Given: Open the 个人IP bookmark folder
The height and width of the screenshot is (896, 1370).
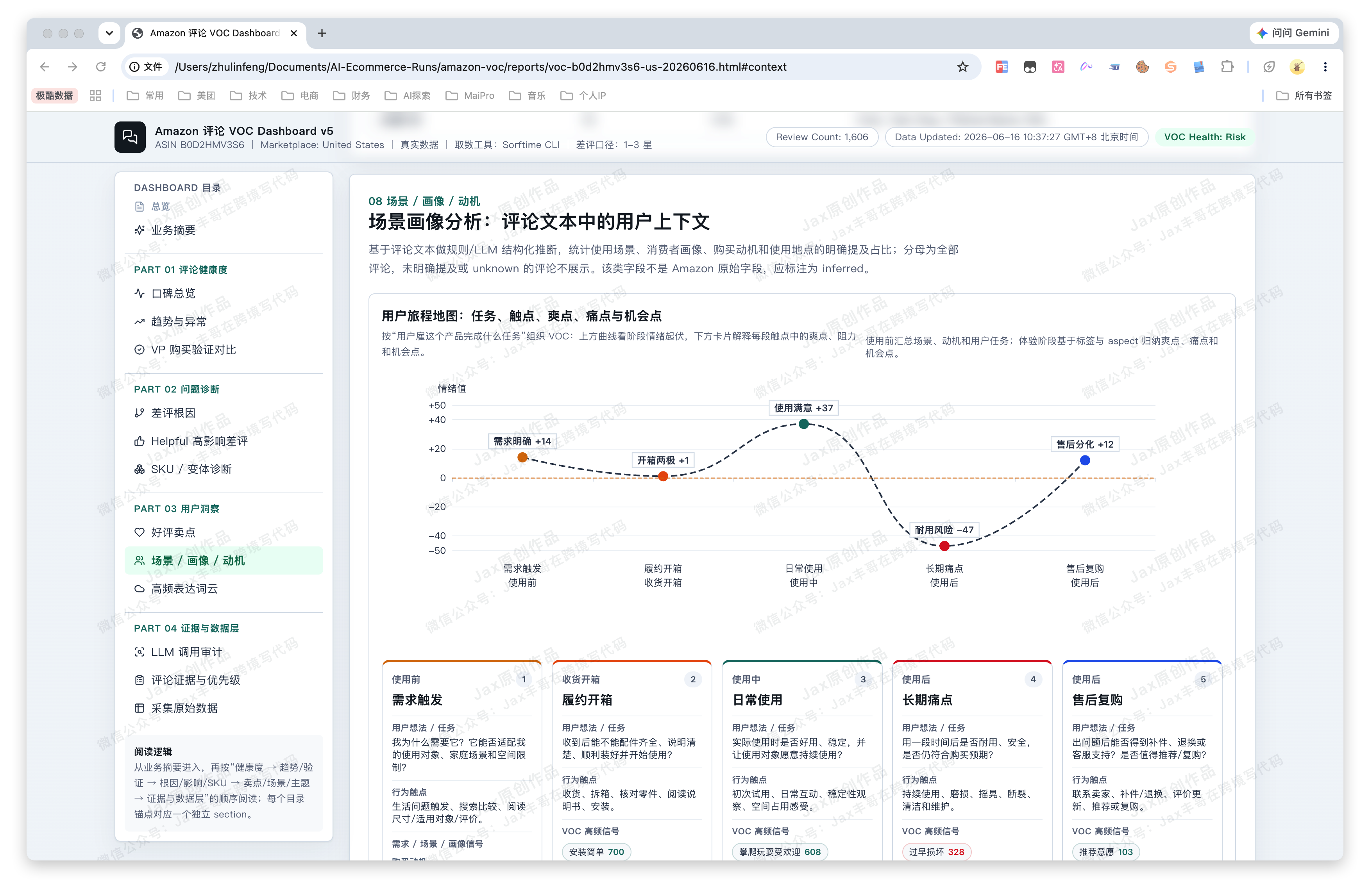Looking at the screenshot, I should point(583,96).
